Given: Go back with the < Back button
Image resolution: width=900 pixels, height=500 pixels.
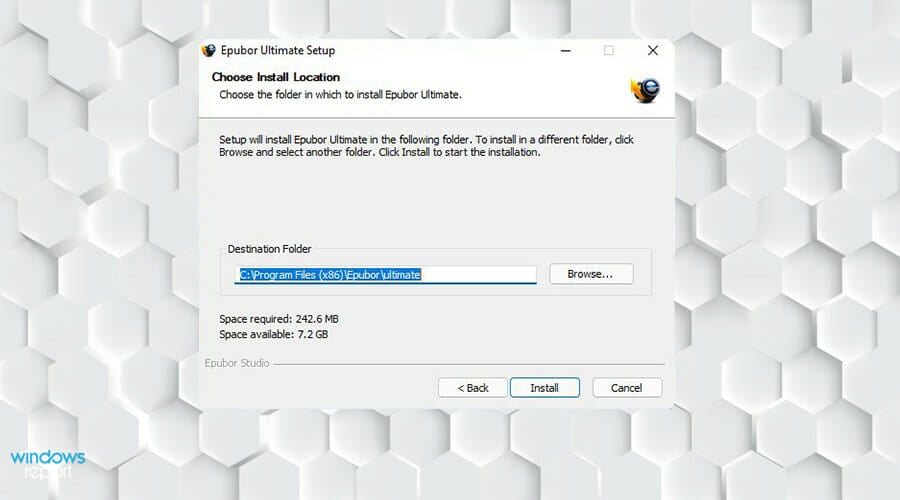Looking at the screenshot, I should pyautogui.click(x=473, y=388).
